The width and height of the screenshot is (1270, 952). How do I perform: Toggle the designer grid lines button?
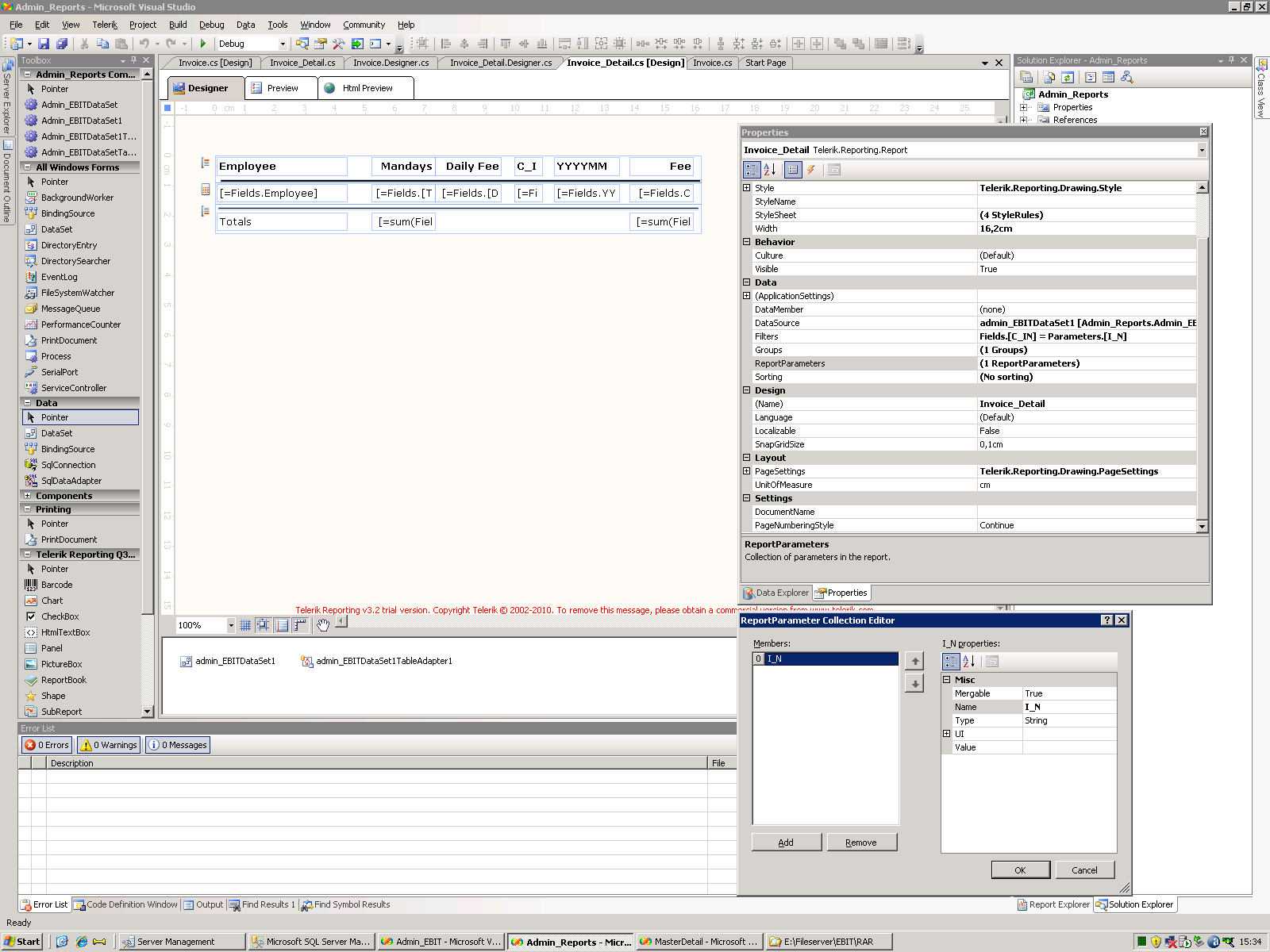coord(245,625)
